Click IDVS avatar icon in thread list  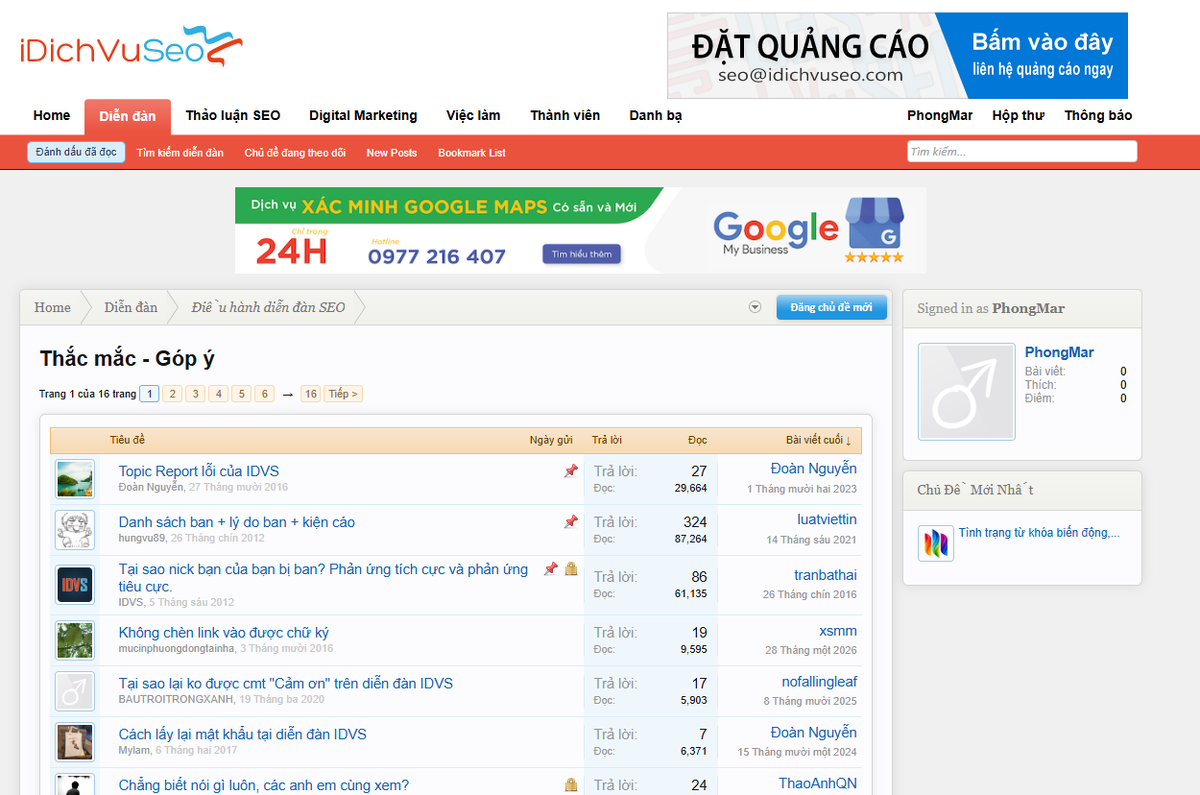click(x=75, y=585)
